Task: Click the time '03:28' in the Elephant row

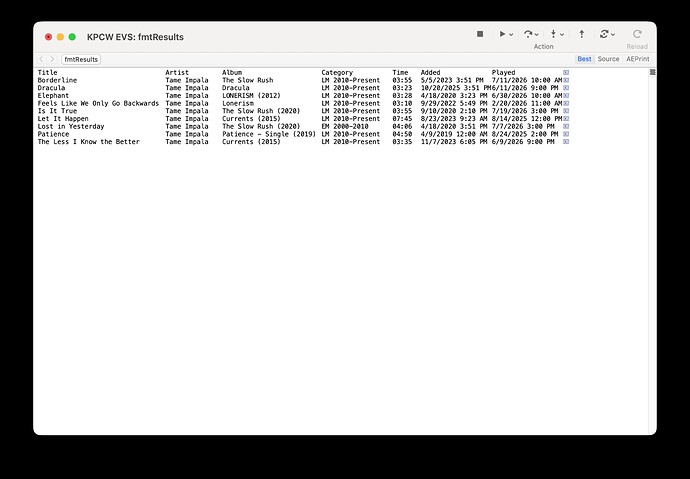Action: pos(402,95)
